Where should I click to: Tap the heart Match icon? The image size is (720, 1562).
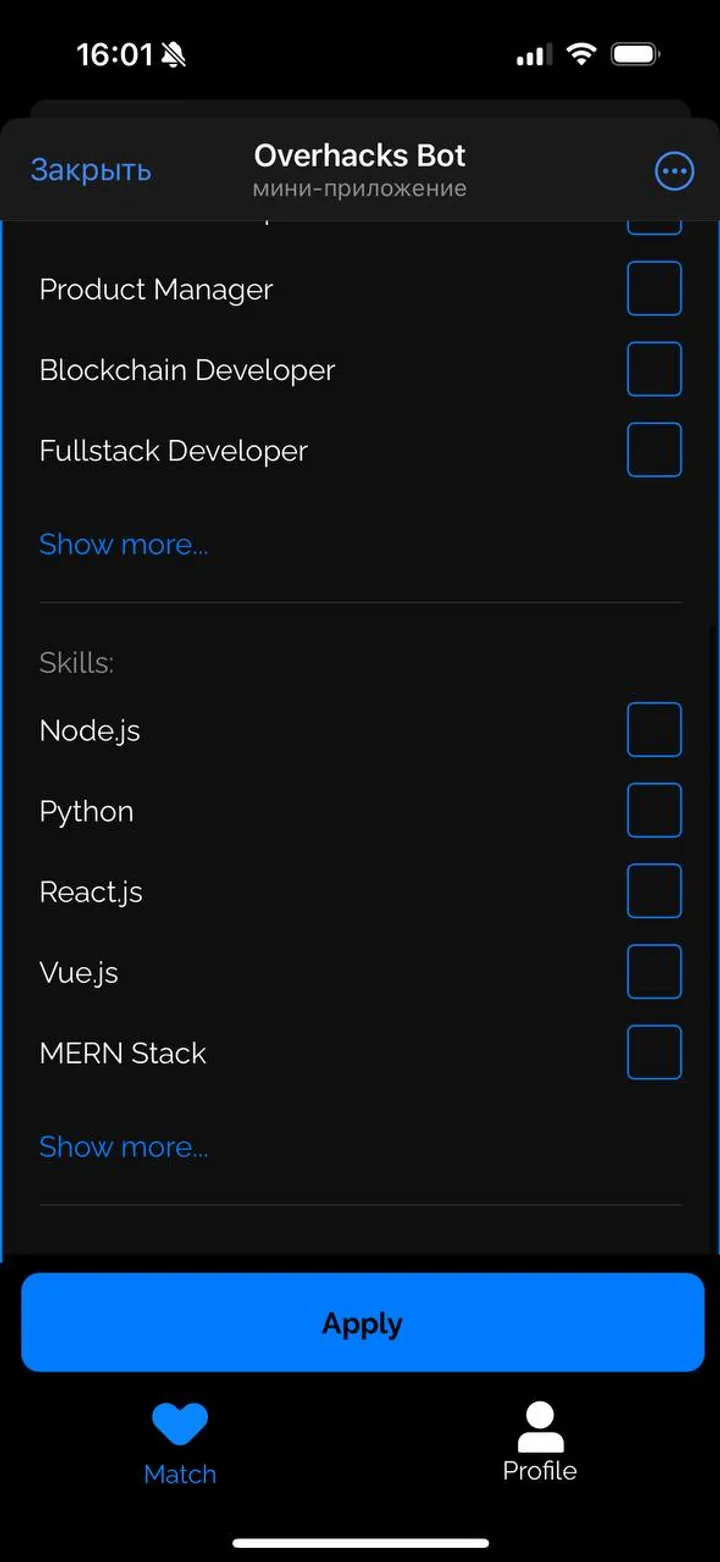click(x=180, y=1422)
